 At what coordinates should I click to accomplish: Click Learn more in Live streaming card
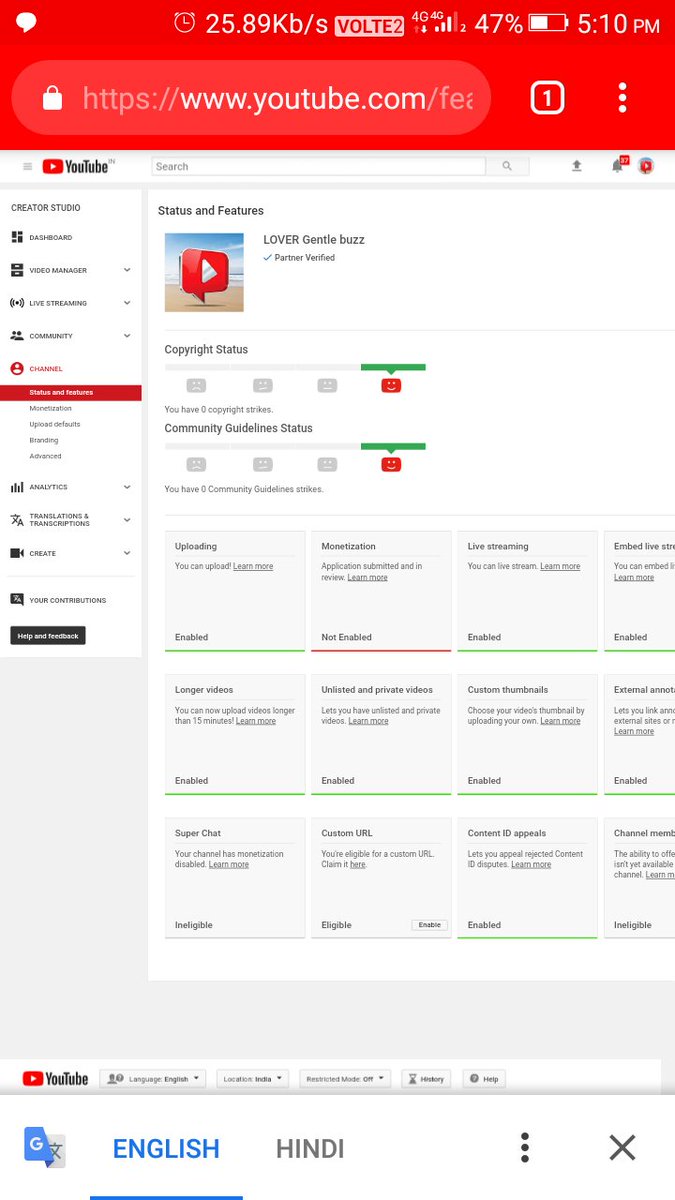tap(560, 566)
